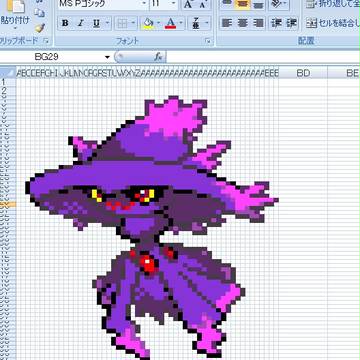The height and width of the screenshot is (360, 360).
Task: Click merge cells (セルを結合) button
Action: coord(333,23)
